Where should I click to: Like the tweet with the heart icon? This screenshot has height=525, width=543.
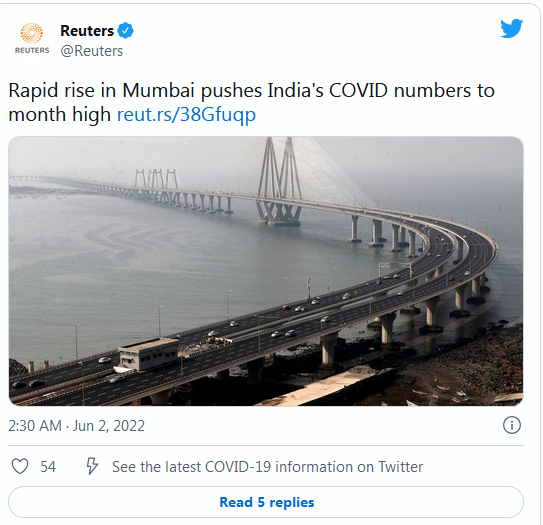pyautogui.click(x=20, y=466)
